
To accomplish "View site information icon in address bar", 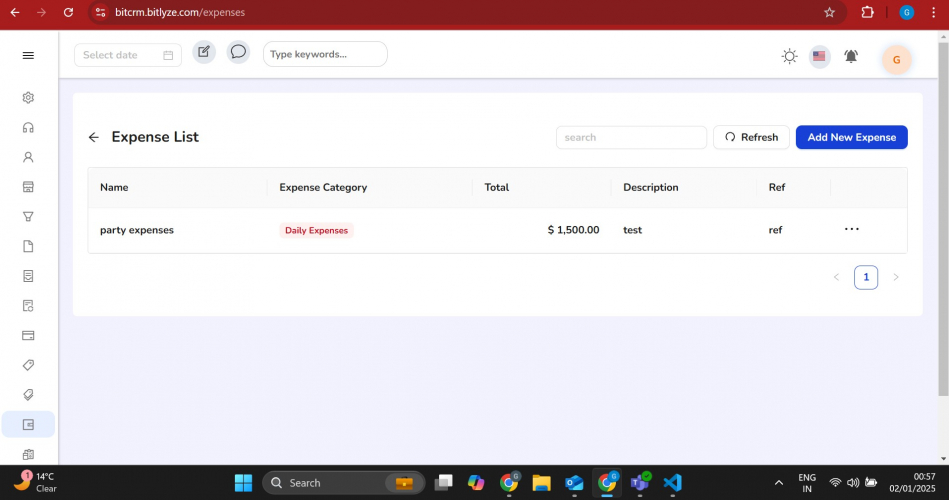I will [100, 12].
